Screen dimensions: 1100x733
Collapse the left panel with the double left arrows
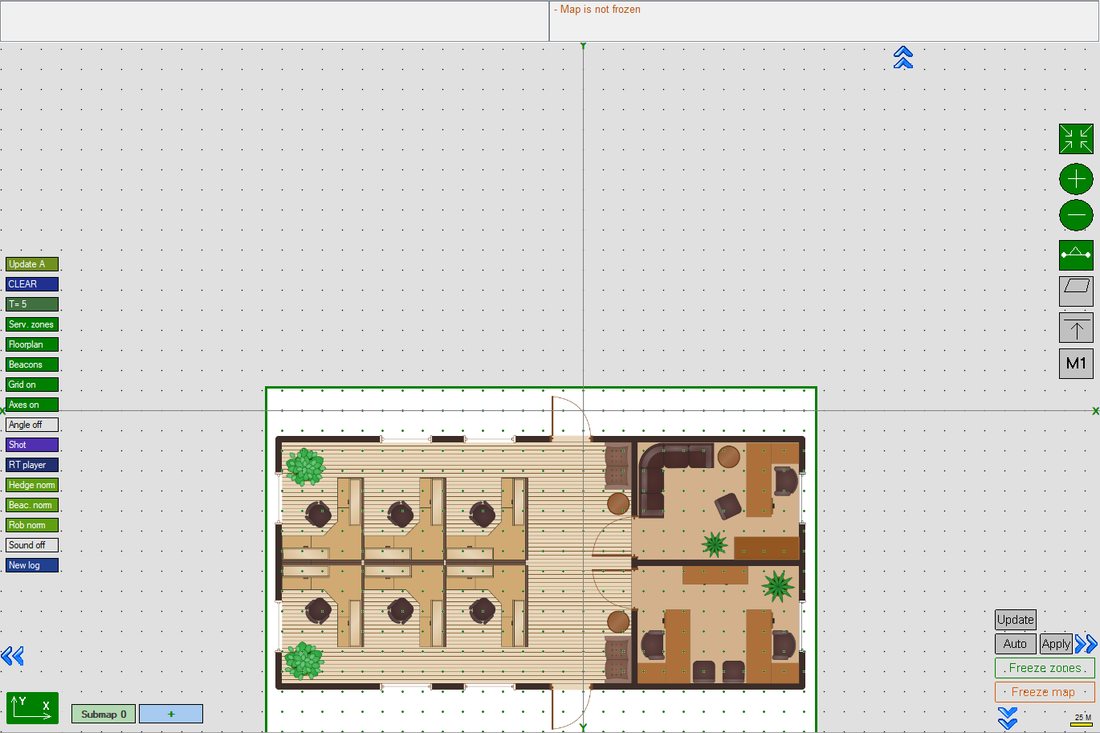pos(13,656)
